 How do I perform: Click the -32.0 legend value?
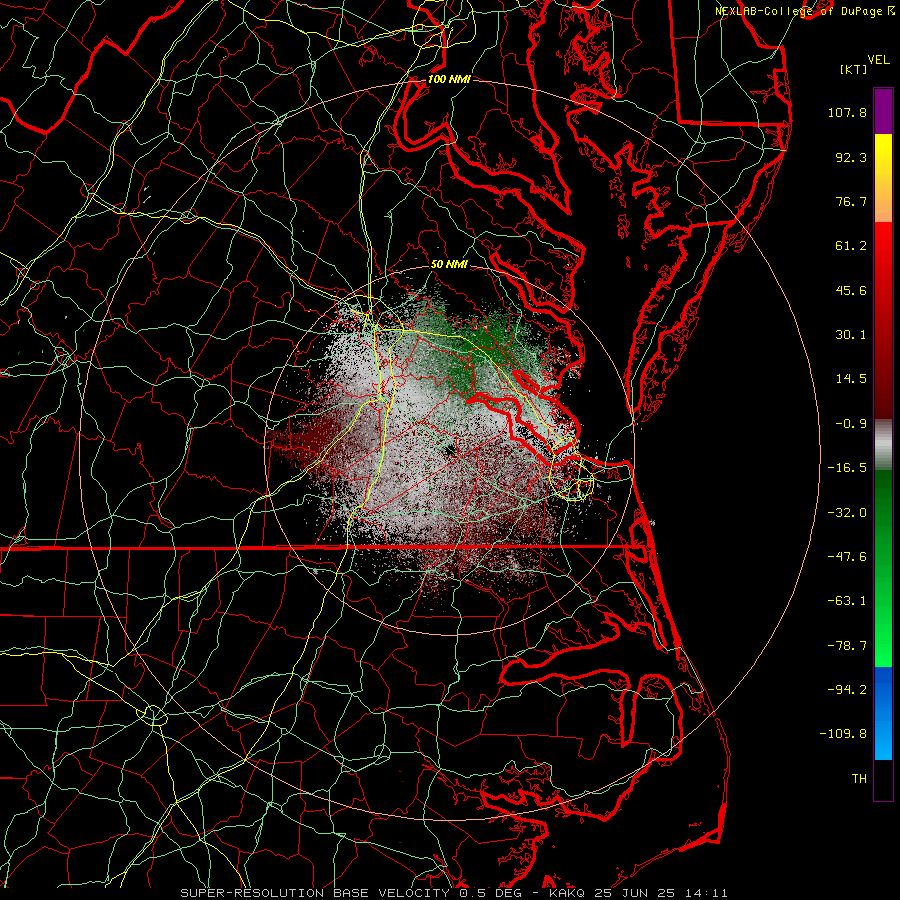click(847, 513)
